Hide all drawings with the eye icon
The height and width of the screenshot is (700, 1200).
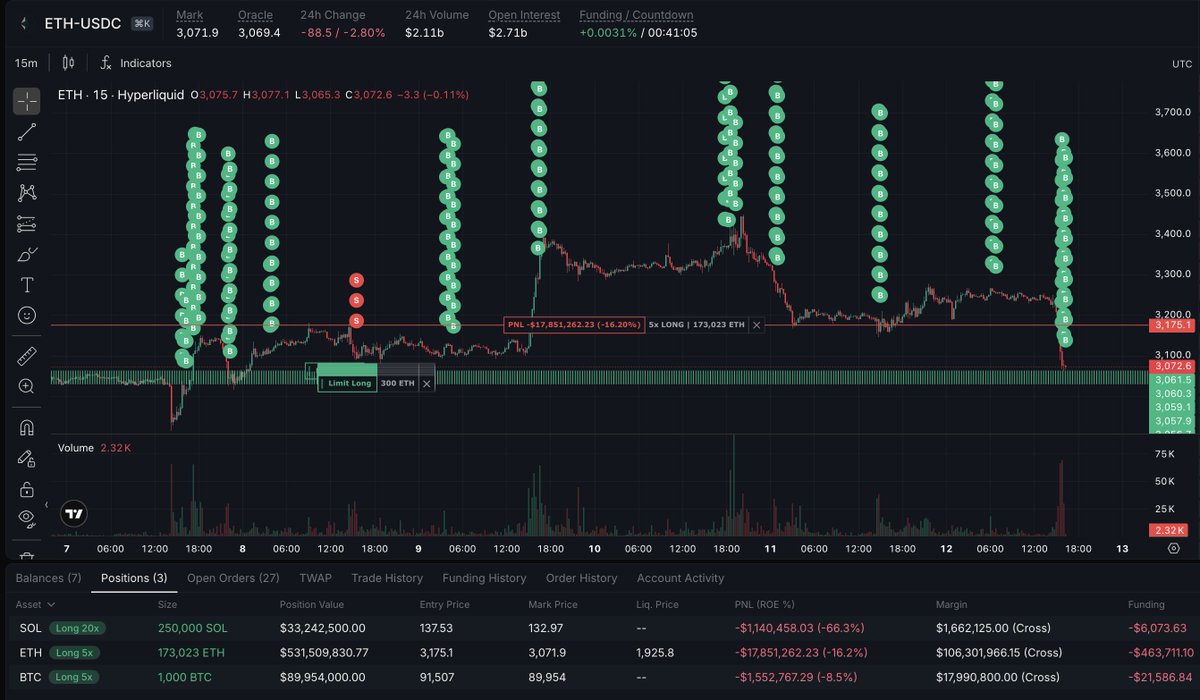pyautogui.click(x=27, y=517)
